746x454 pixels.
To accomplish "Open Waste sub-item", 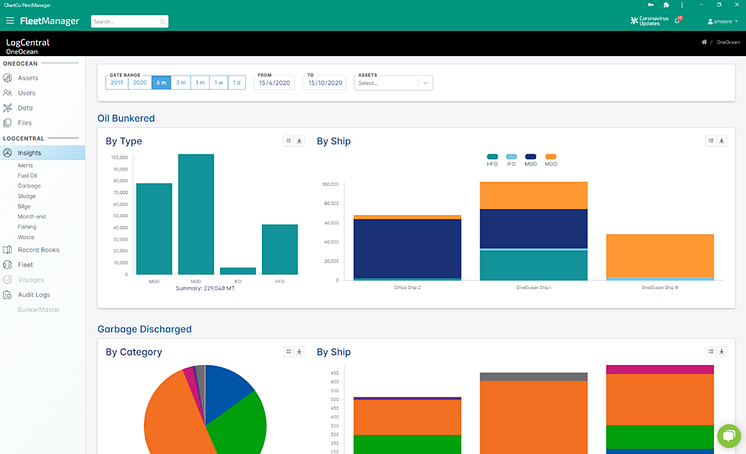I will 26,237.
